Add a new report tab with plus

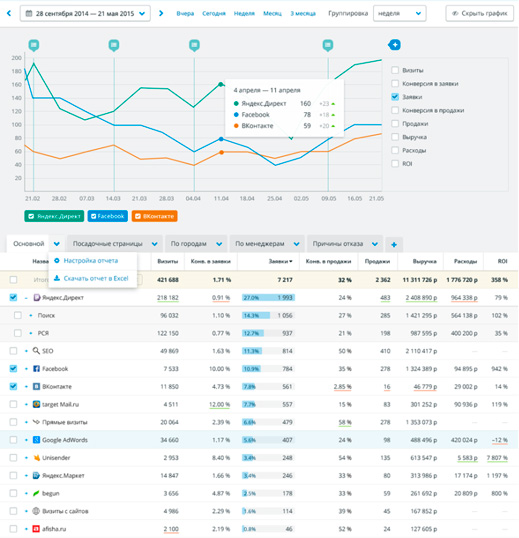tap(394, 245)
